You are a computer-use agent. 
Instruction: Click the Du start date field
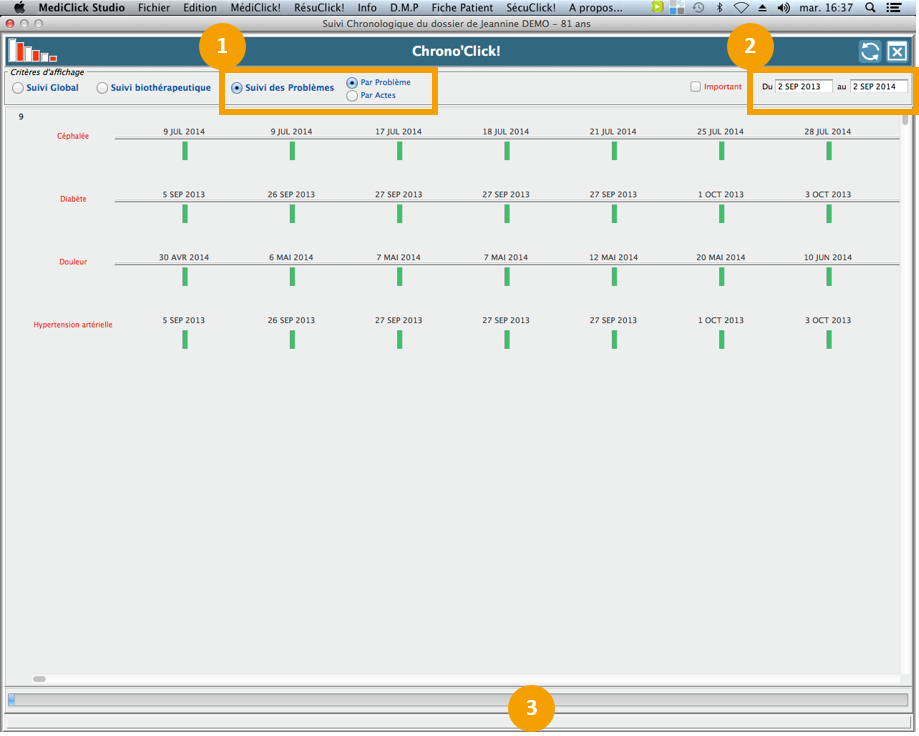click(x=803, y=87)
